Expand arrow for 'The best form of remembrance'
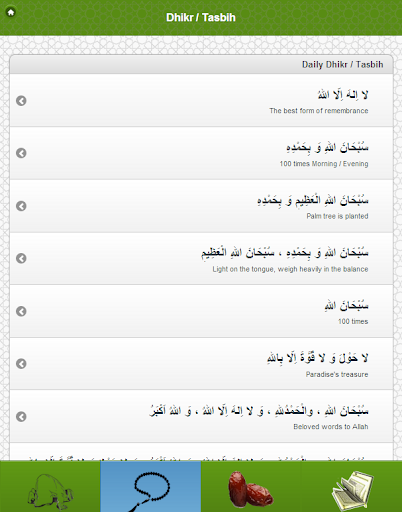Image resolution: width=402 pixels, height=512 pixels. tap(21, 101)
